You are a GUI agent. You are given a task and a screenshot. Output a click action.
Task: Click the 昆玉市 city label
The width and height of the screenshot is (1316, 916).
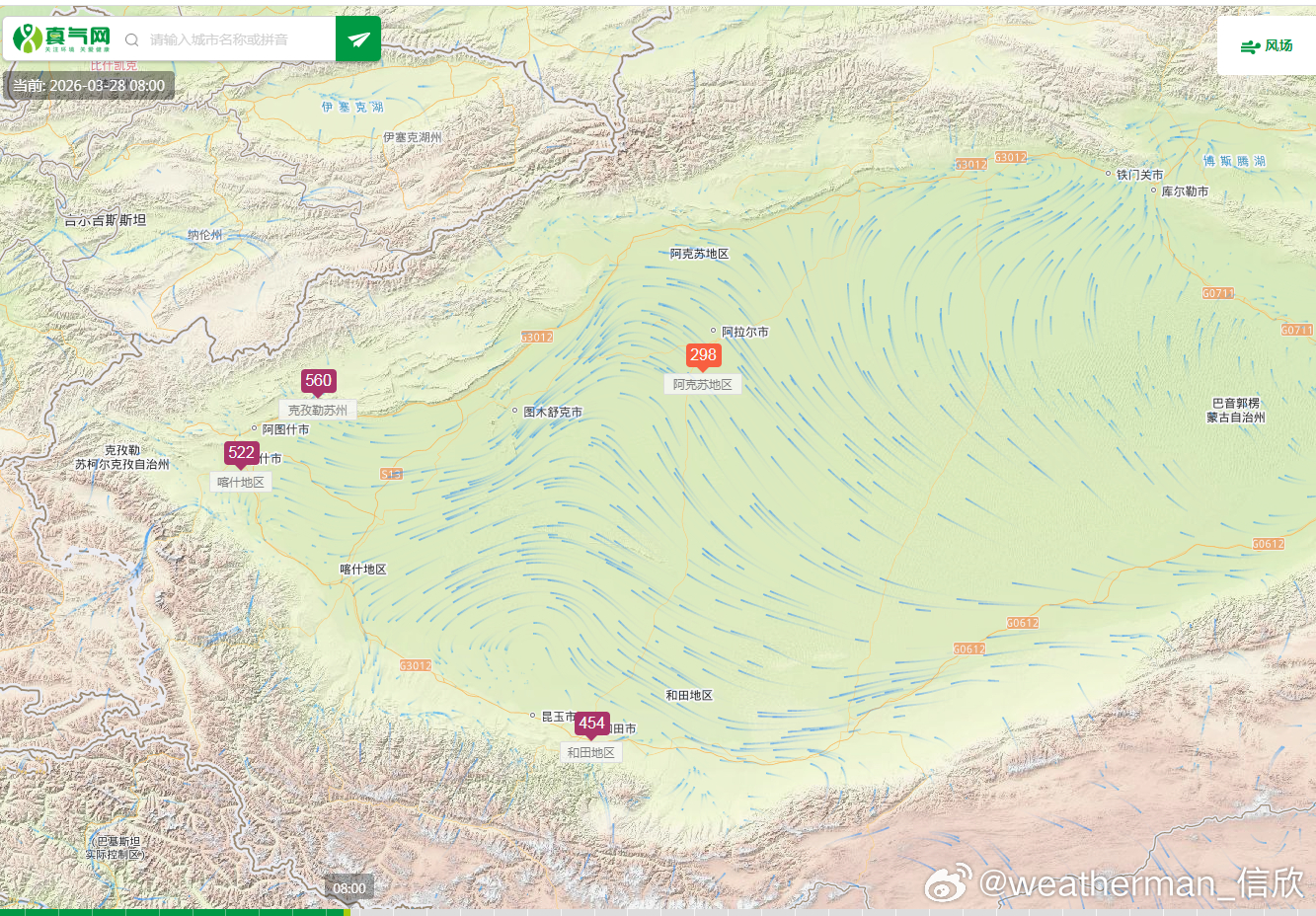point(558,717)
